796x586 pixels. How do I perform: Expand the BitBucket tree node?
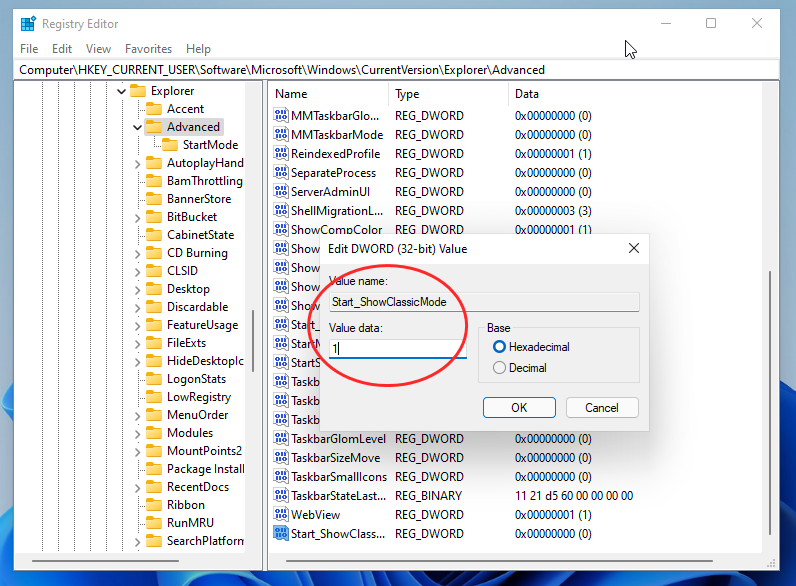(x=137, y=218)
